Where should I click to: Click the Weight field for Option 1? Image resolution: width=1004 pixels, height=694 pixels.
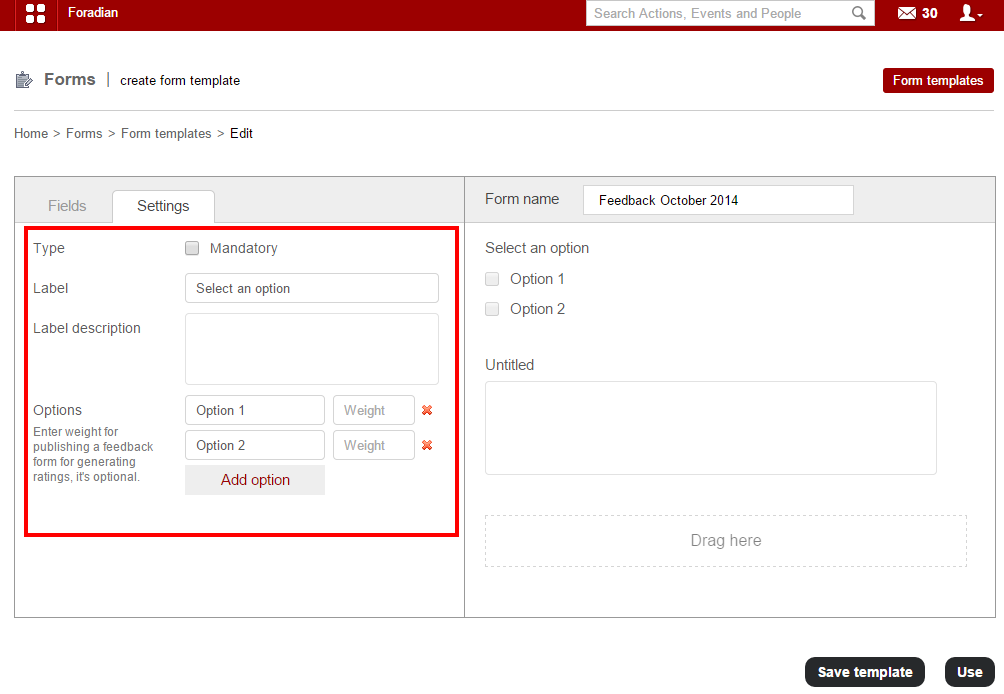(x=373, y=410)
